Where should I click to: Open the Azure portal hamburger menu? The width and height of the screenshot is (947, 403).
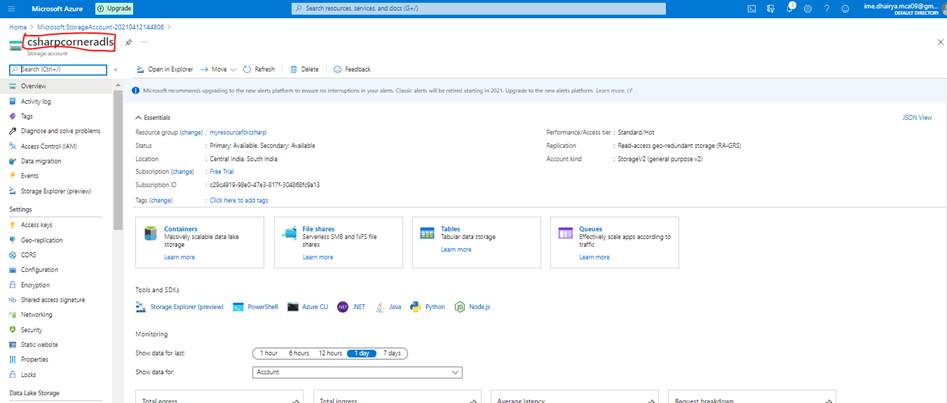coord(11,8)
